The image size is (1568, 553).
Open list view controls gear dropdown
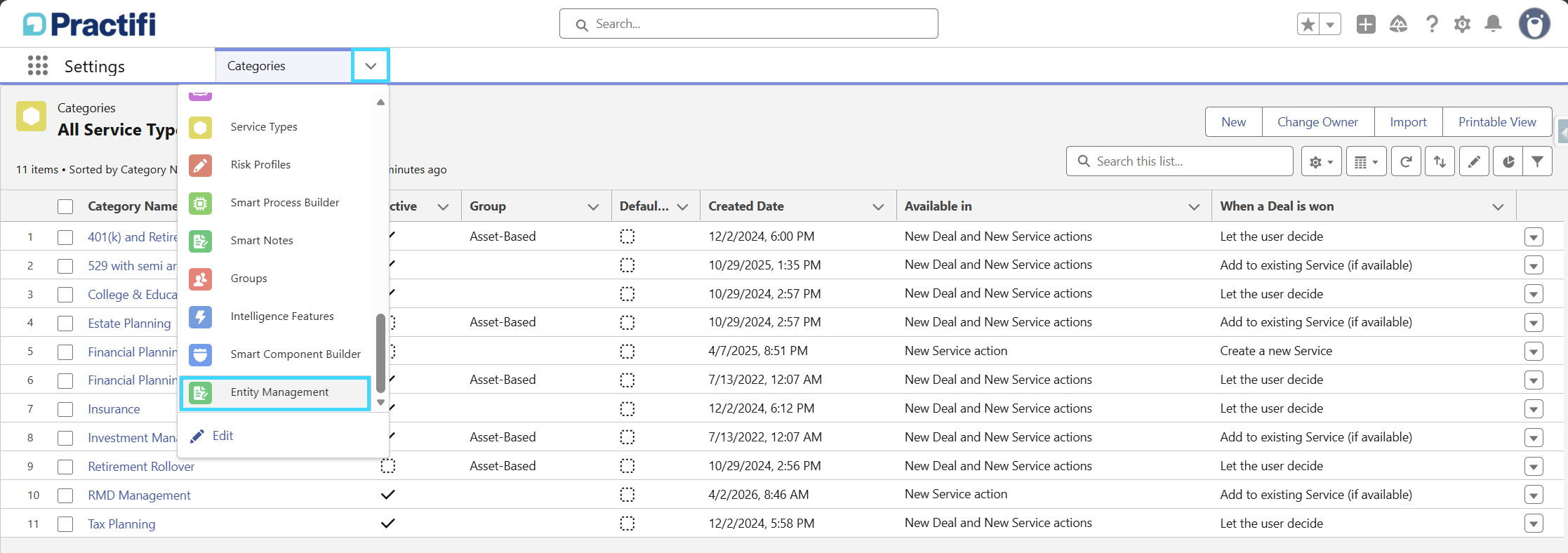[x=1322, y=161]
